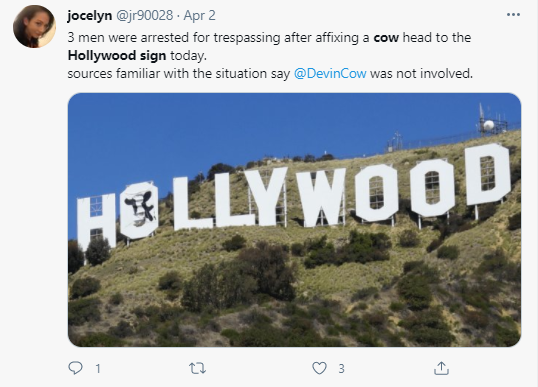Viewport: 538px width, 387px height.
Task: Click the radio tower in the photo
Action: tap(490, 120)
